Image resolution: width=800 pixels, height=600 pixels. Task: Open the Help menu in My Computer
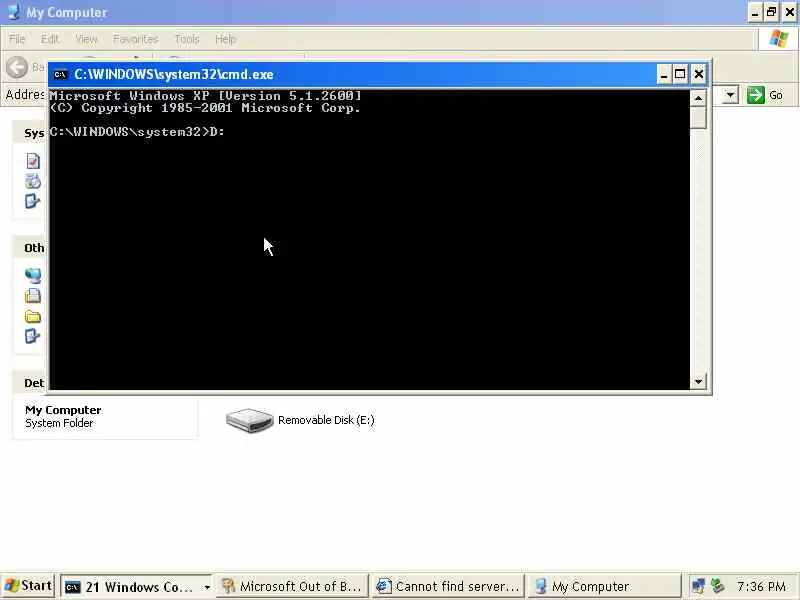point(225,39)
